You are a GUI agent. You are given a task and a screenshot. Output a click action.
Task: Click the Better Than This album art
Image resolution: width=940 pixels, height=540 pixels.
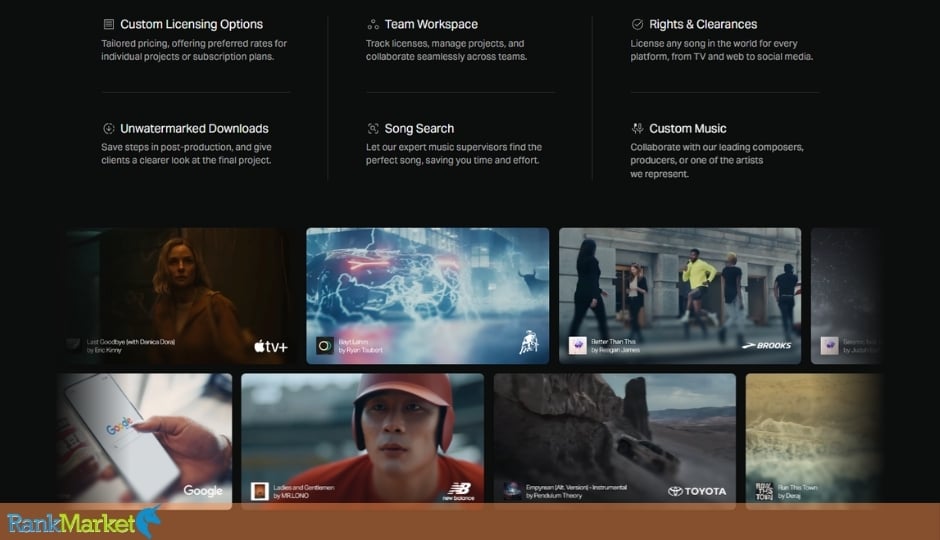pos(577,346)
